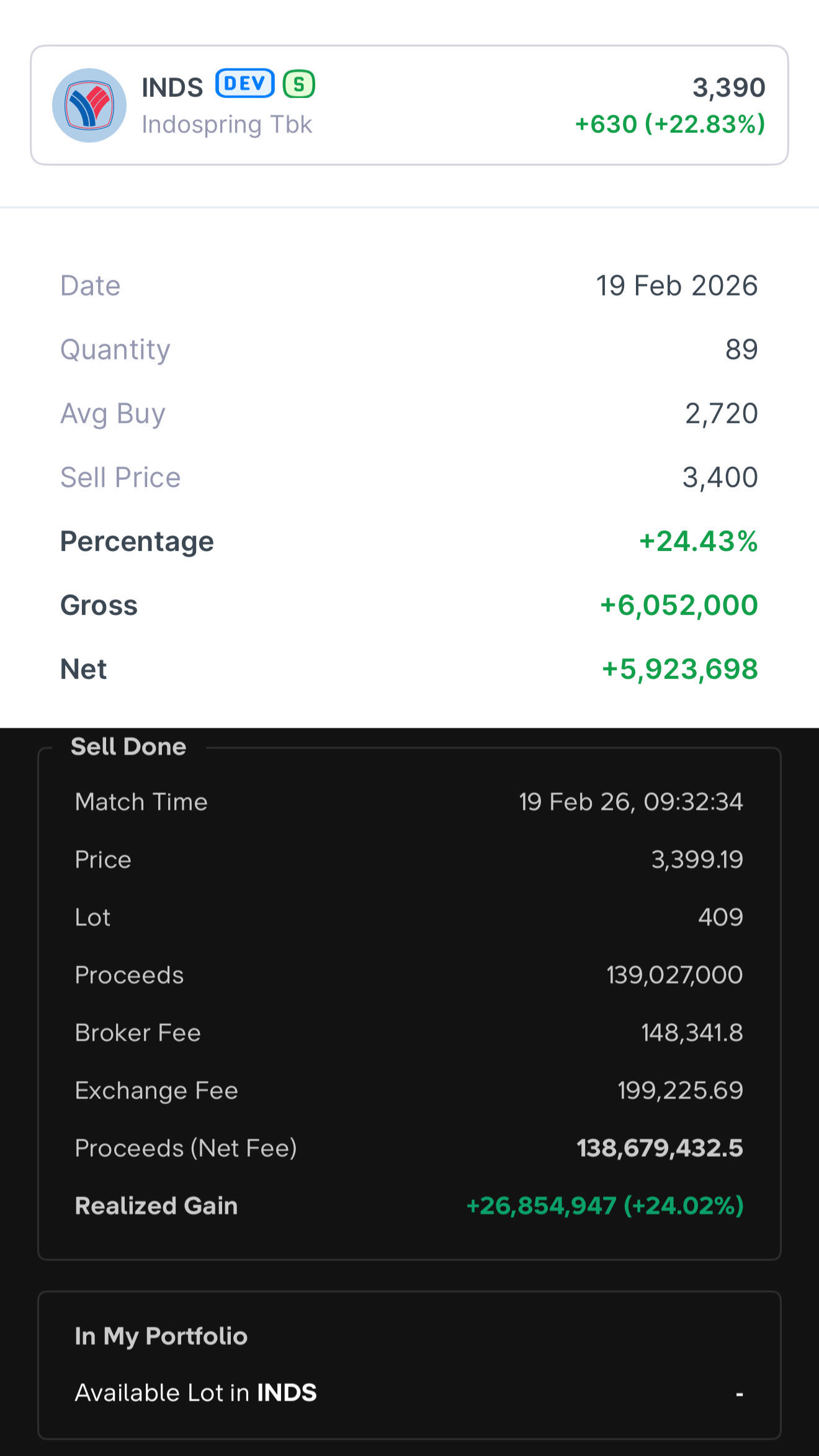The width and height of the screenshot is (819, 1456).
Task: Click the current price 3,390
Action: point(728,88)
